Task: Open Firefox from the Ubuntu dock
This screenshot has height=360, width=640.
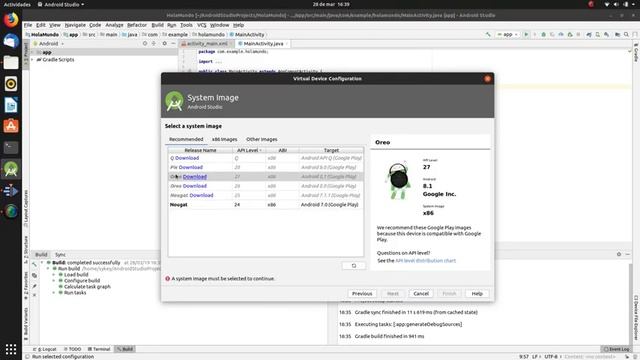Action: (11, 20)
